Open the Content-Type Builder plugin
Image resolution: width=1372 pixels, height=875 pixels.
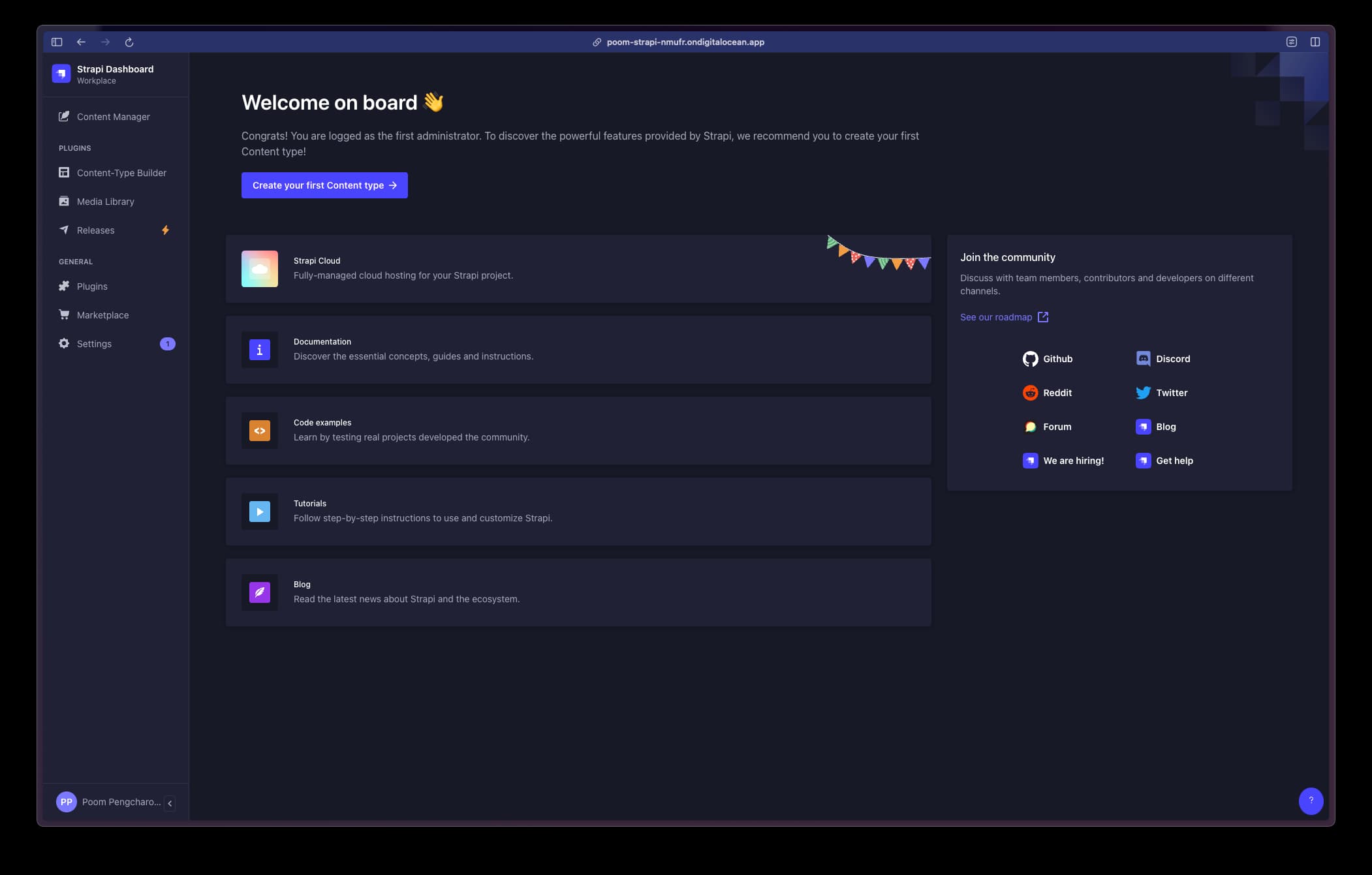(121, 173)
